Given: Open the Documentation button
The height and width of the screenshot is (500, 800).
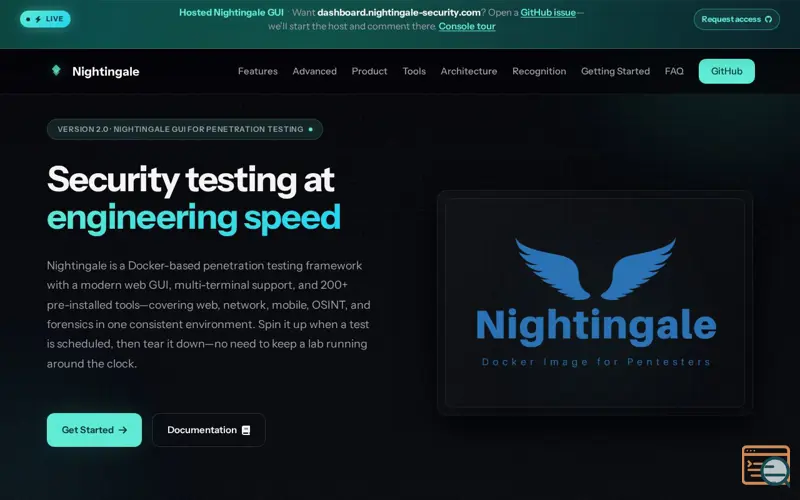Looking at the screenshot, I should click(x=209, y=430).
